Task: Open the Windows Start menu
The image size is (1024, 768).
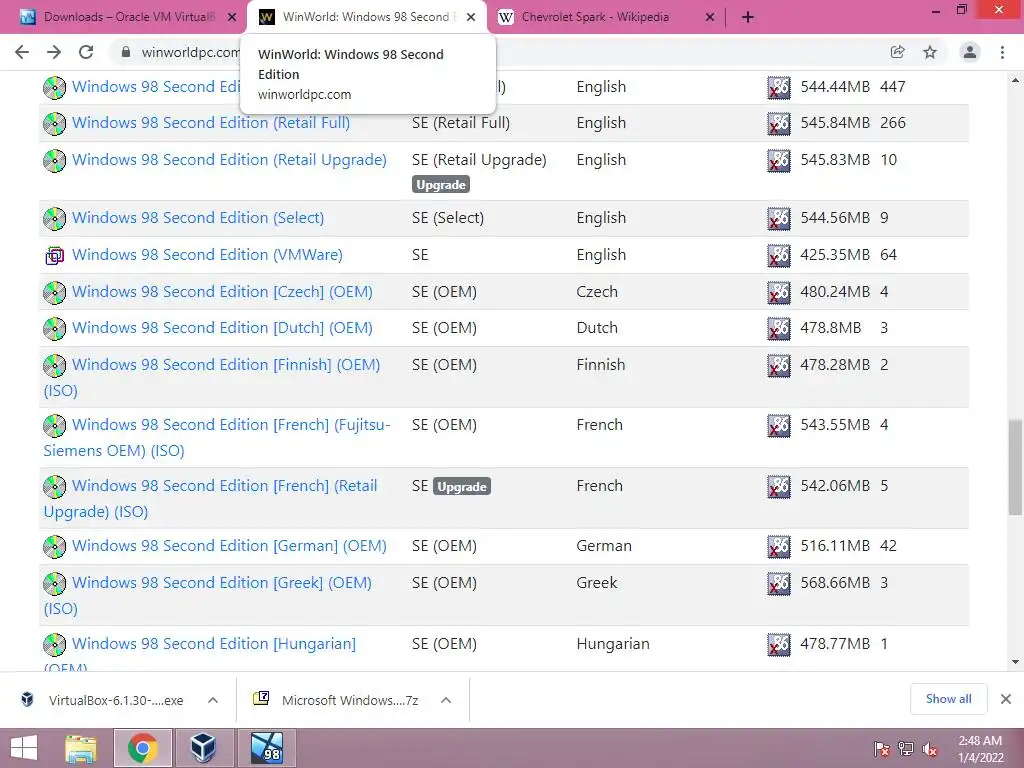Action: coord(24,748)
